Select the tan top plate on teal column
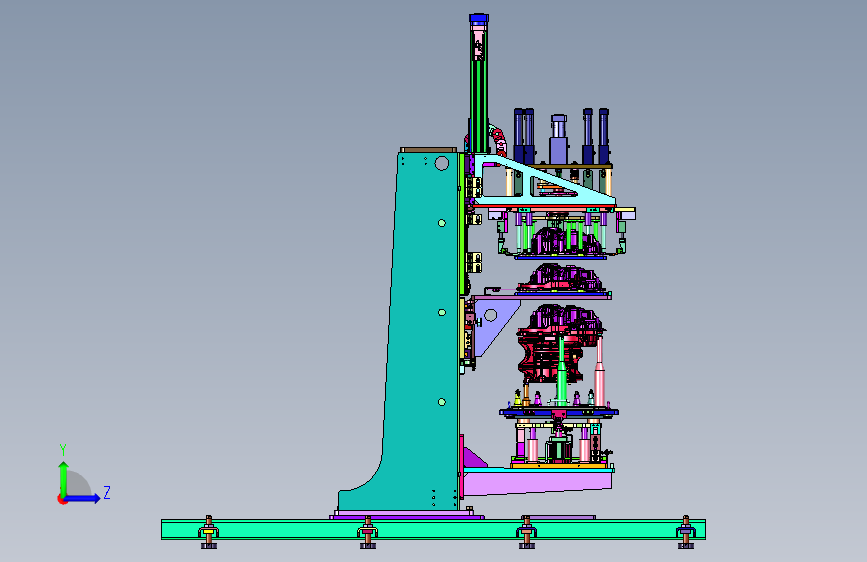Viewport: 867px width, 562px height. pyautogui.click(x=429, y=150)
